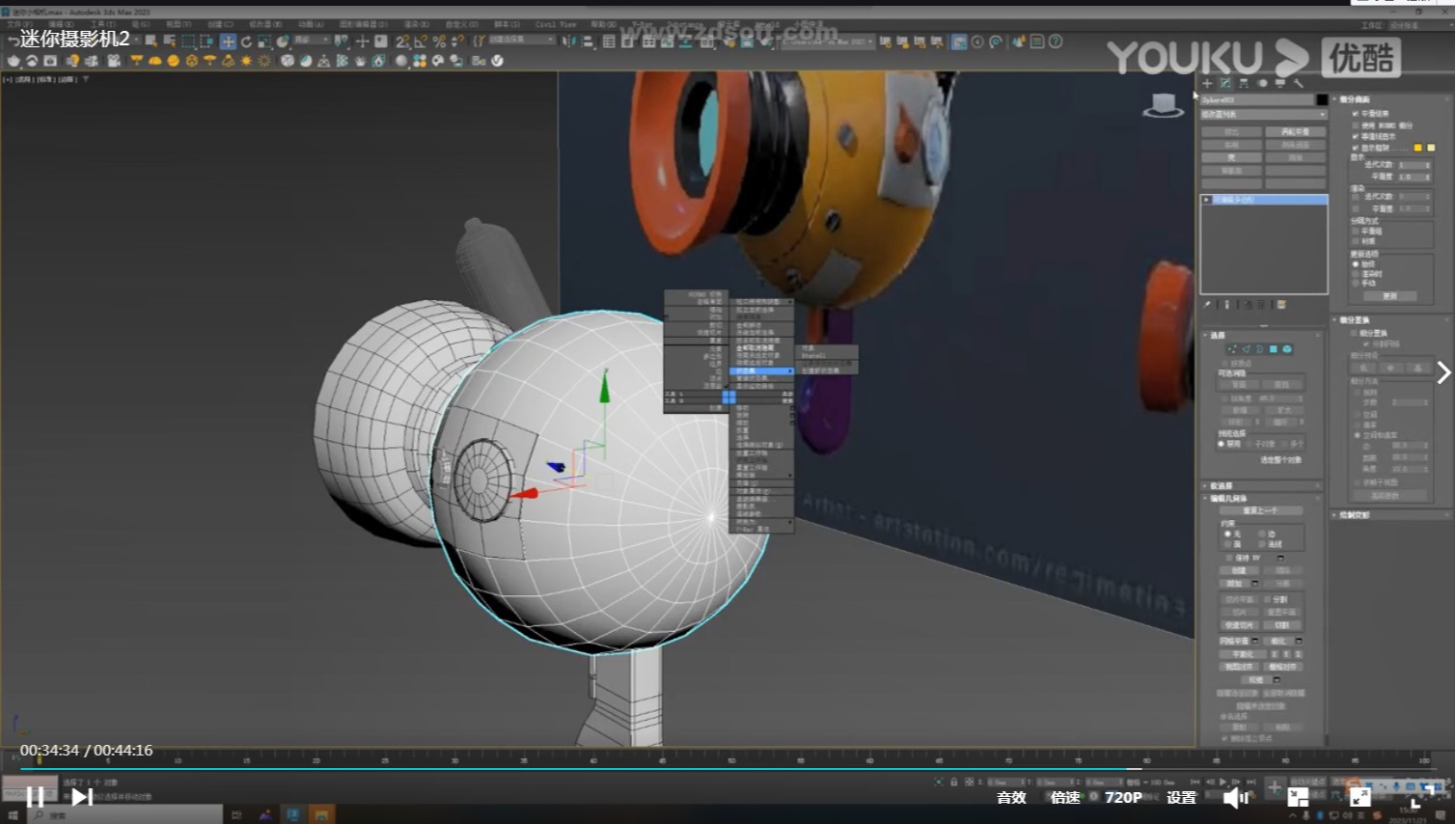Select the Rotate tool in main toolbar
Screen dimensions: 1456x824
(x=246, y=41)
